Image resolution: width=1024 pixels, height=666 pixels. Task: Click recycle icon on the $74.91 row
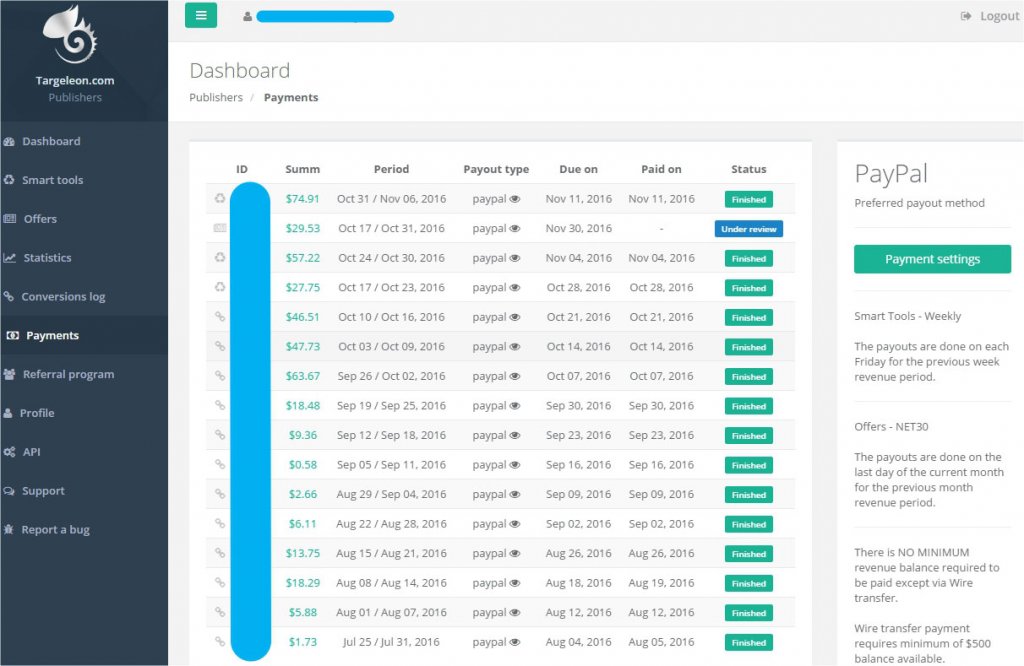220,199
